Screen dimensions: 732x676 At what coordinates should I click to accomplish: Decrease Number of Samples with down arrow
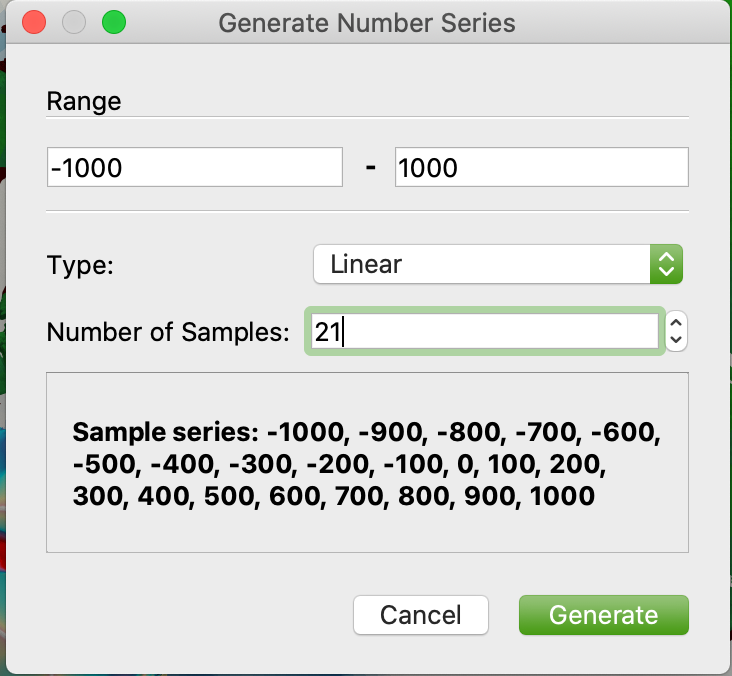click(x=676, y=340)
